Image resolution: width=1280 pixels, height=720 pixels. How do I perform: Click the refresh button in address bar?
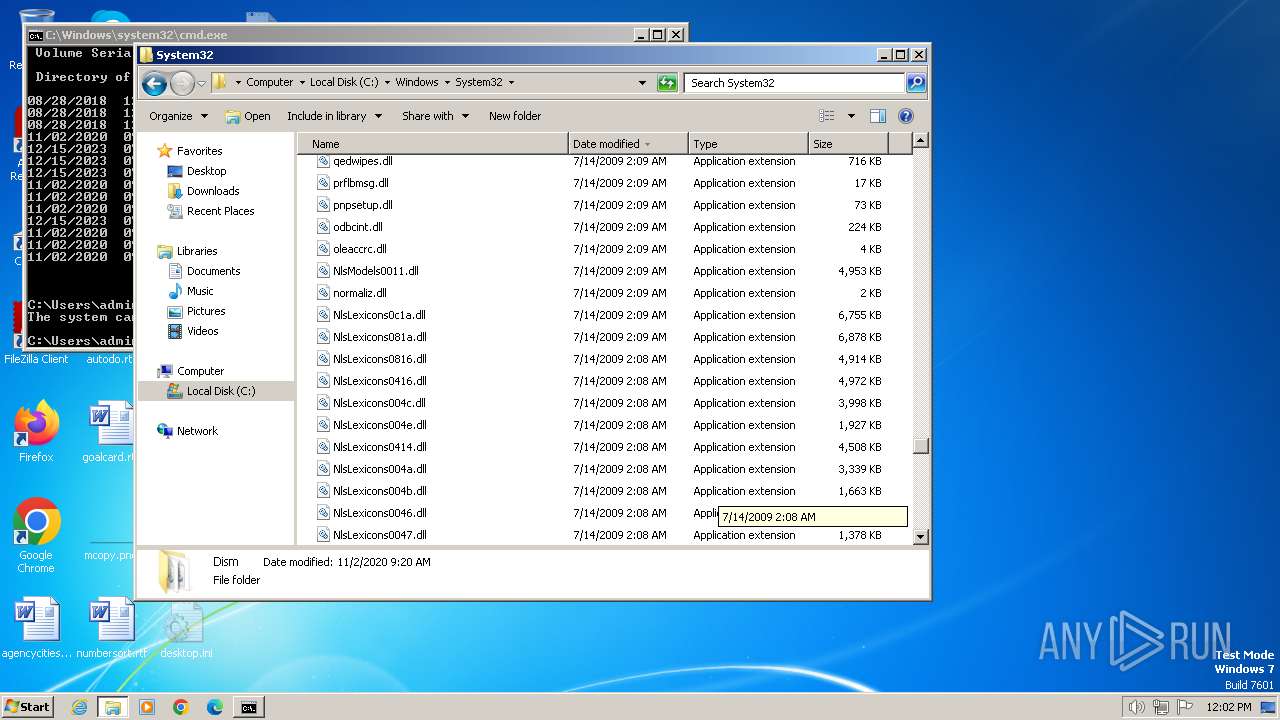(667, 83)
